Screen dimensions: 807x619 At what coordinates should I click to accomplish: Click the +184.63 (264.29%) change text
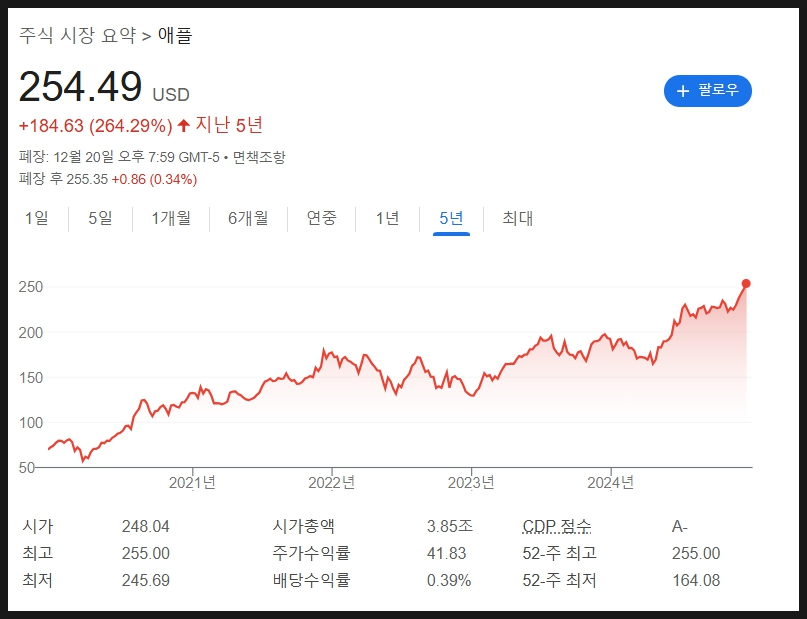[x=95, y=126]
